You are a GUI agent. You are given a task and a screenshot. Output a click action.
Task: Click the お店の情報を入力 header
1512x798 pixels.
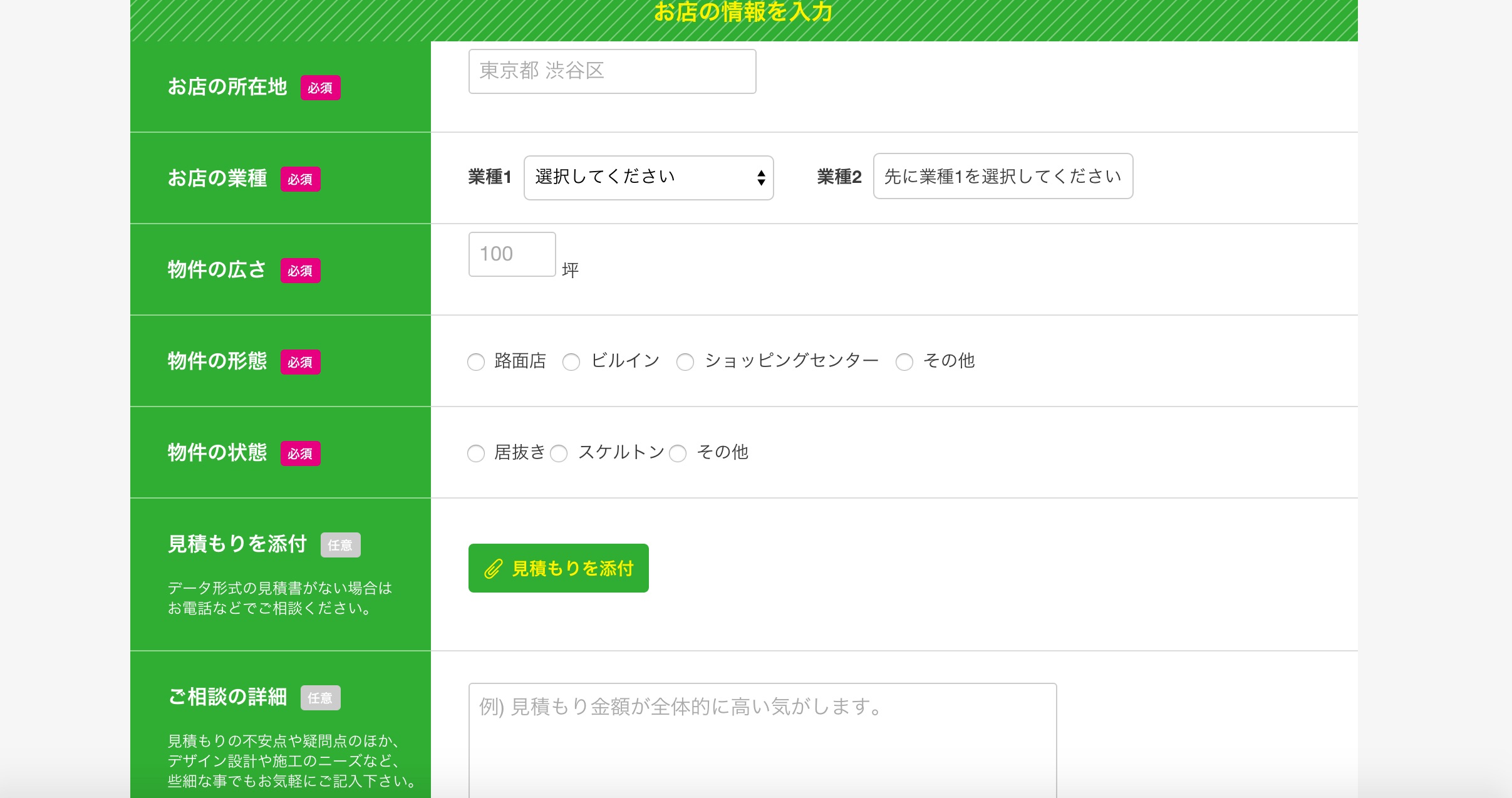[x=742, y=11]
